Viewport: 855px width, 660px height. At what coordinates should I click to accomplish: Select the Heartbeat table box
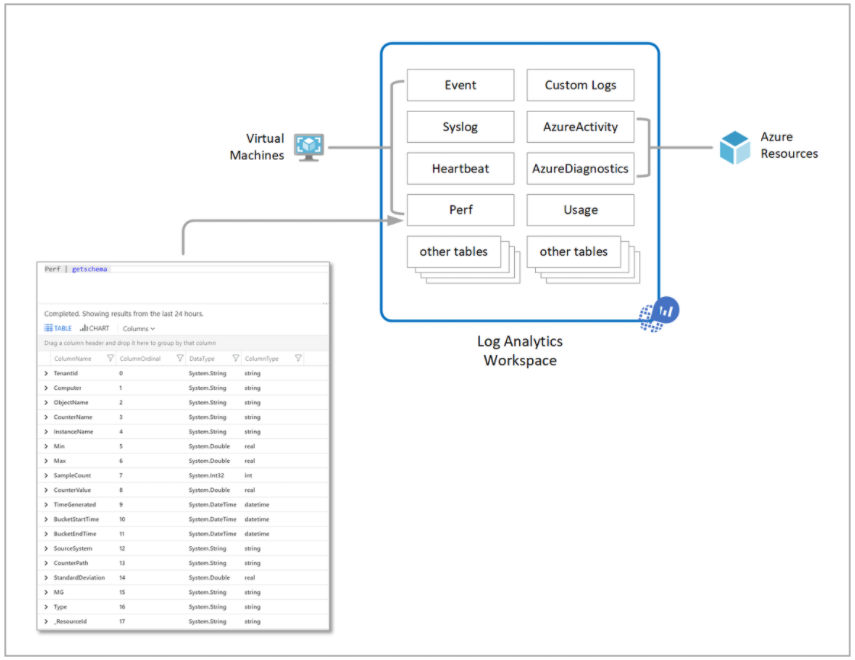pyautogui.click(x=460, y=169)
